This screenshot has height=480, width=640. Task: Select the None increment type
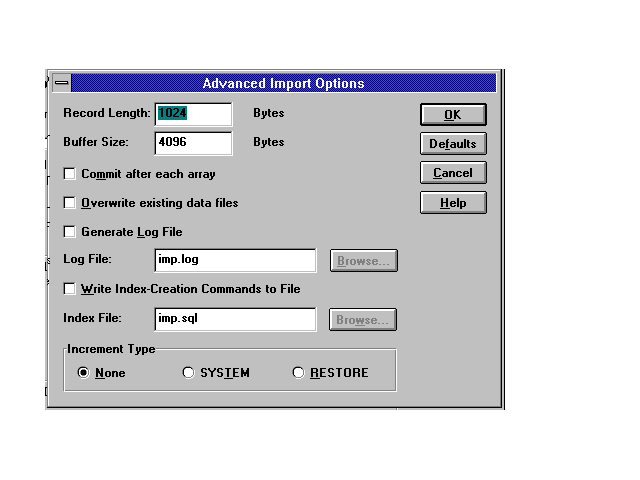(84, 373)
